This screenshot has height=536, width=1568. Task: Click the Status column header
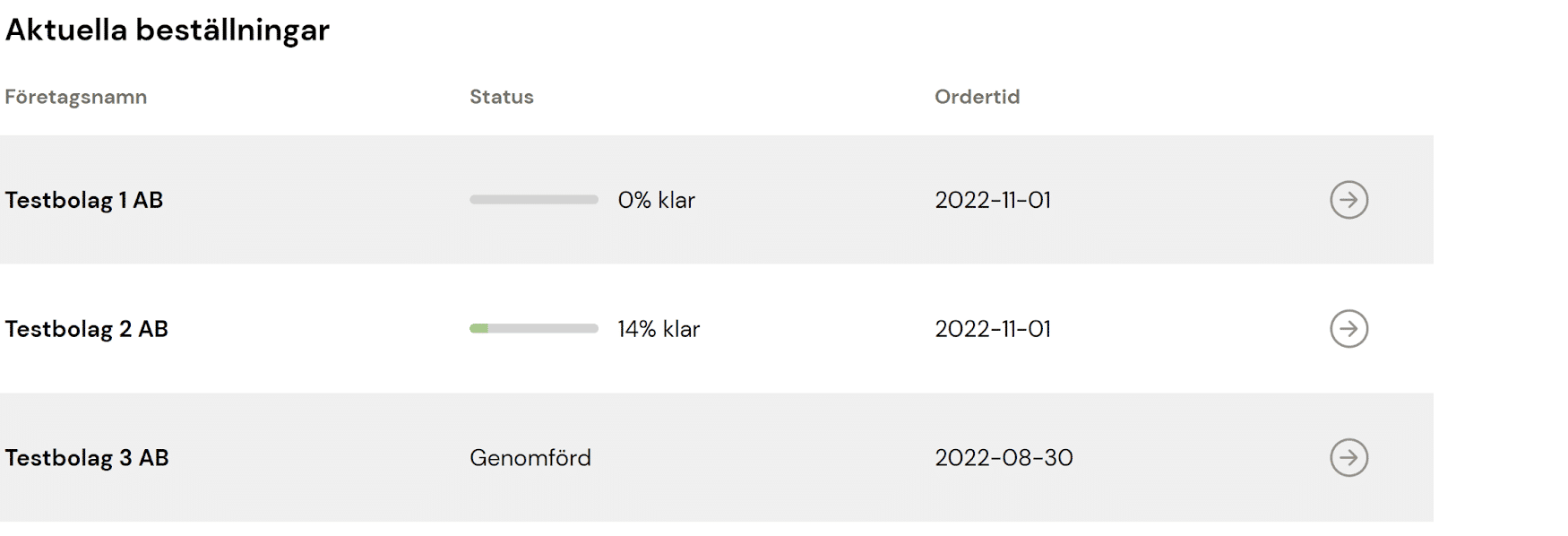tap(502, 97)
